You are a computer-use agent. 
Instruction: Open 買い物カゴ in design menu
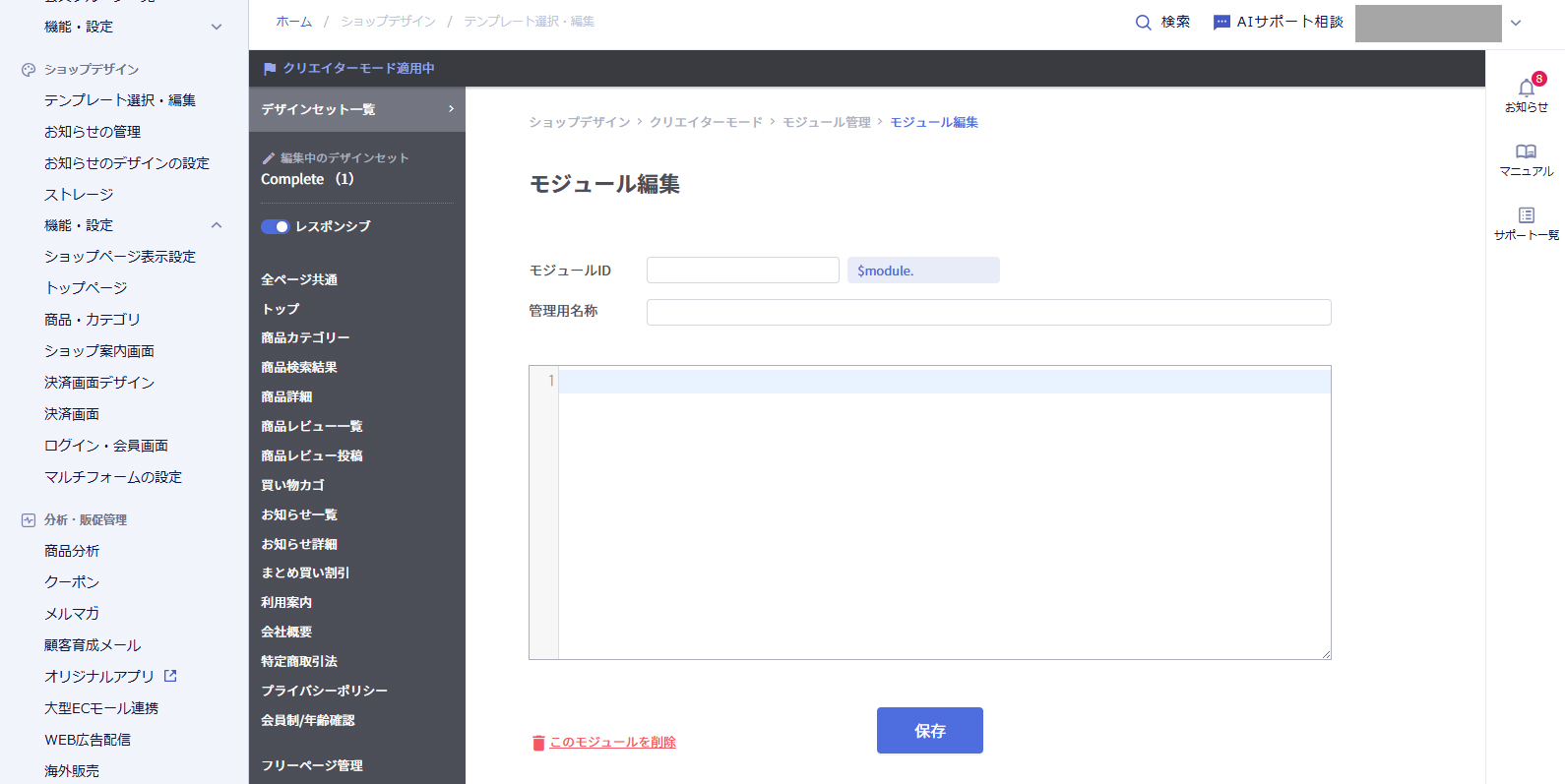coord(292,485)
